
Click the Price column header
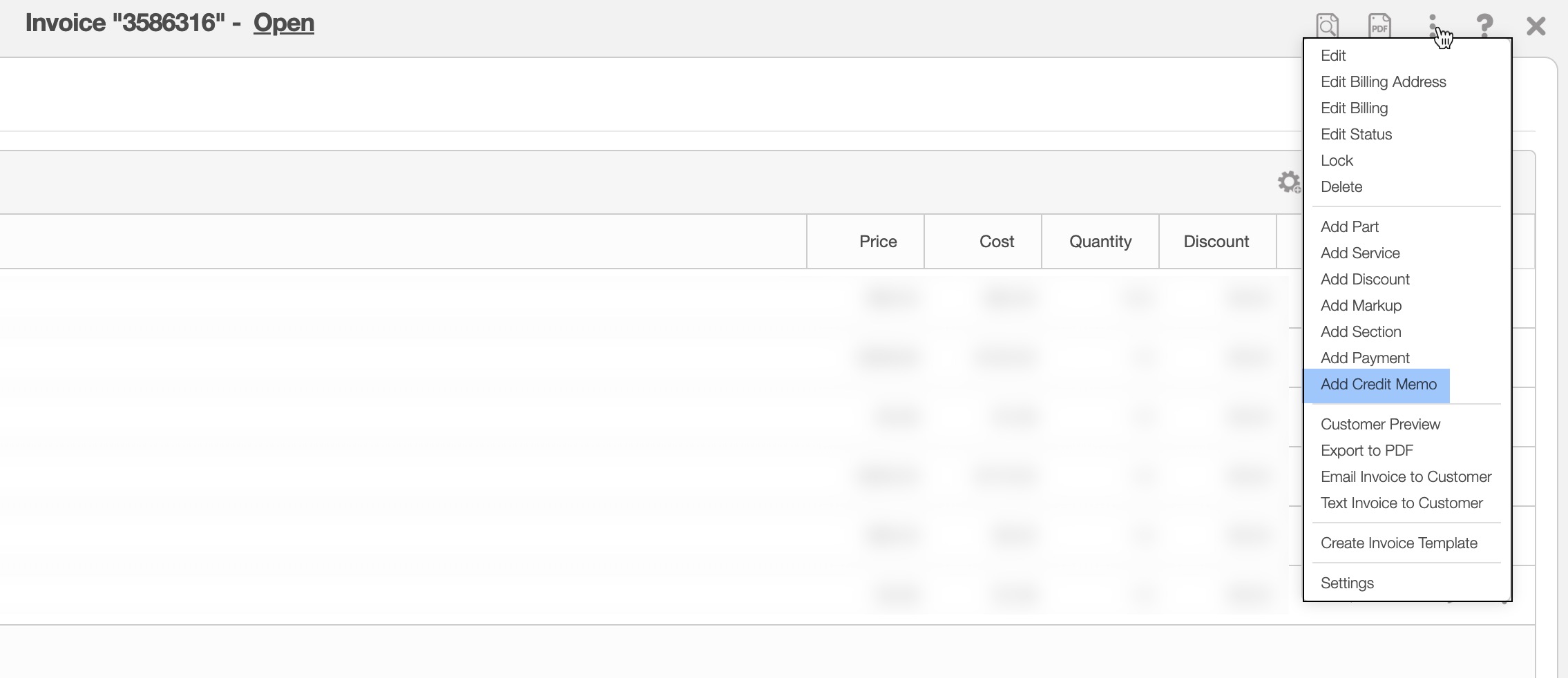(877, 242)
